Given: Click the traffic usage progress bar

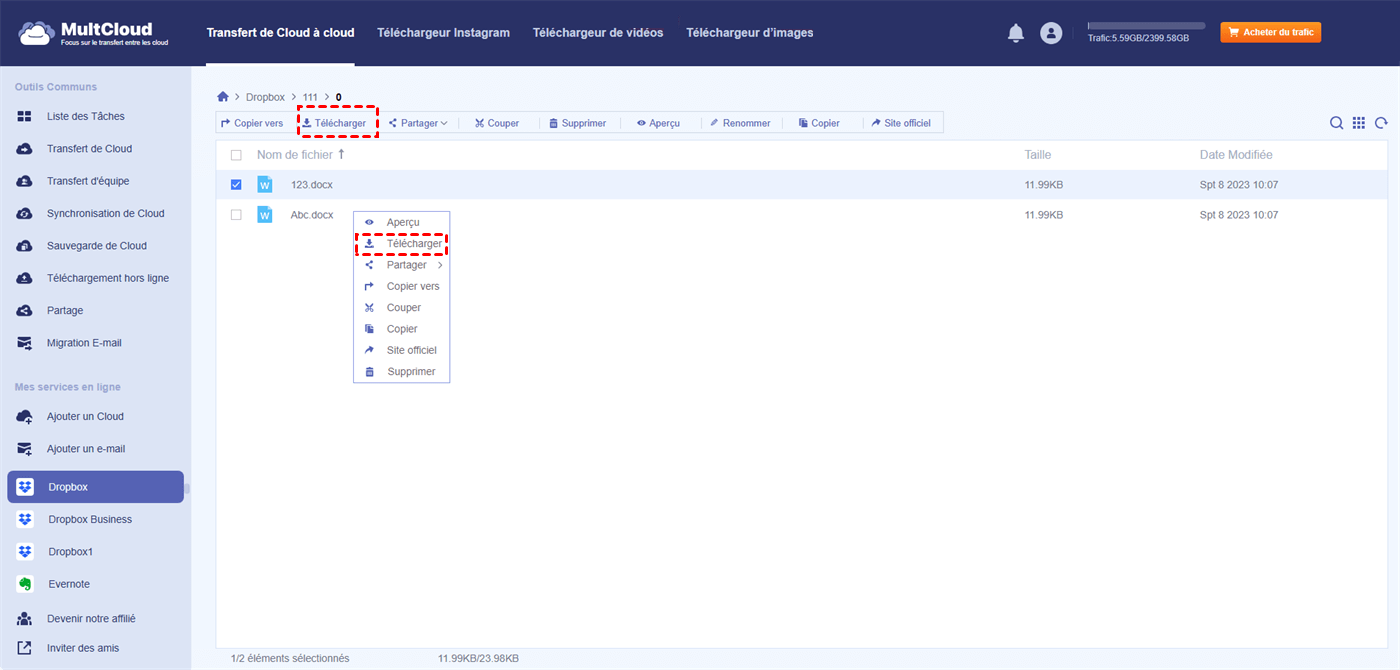Looking at the screenshot, I should click(x=1146, y=25).
